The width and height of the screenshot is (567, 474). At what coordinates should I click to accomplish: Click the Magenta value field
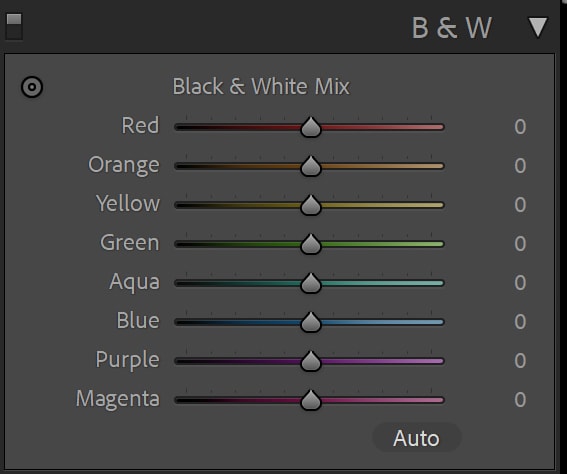(520, 400)
